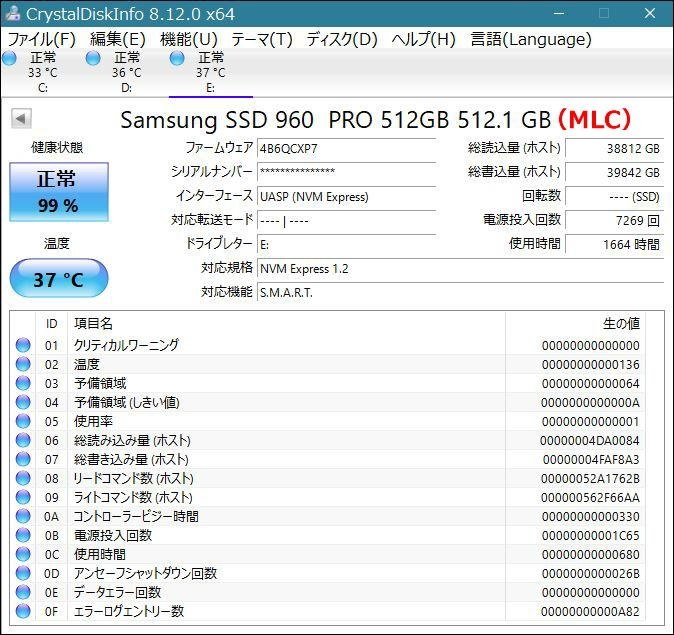Open the ヘルプ(H) menu
This screenshot has width=674, height=635.
pos(423,40)
